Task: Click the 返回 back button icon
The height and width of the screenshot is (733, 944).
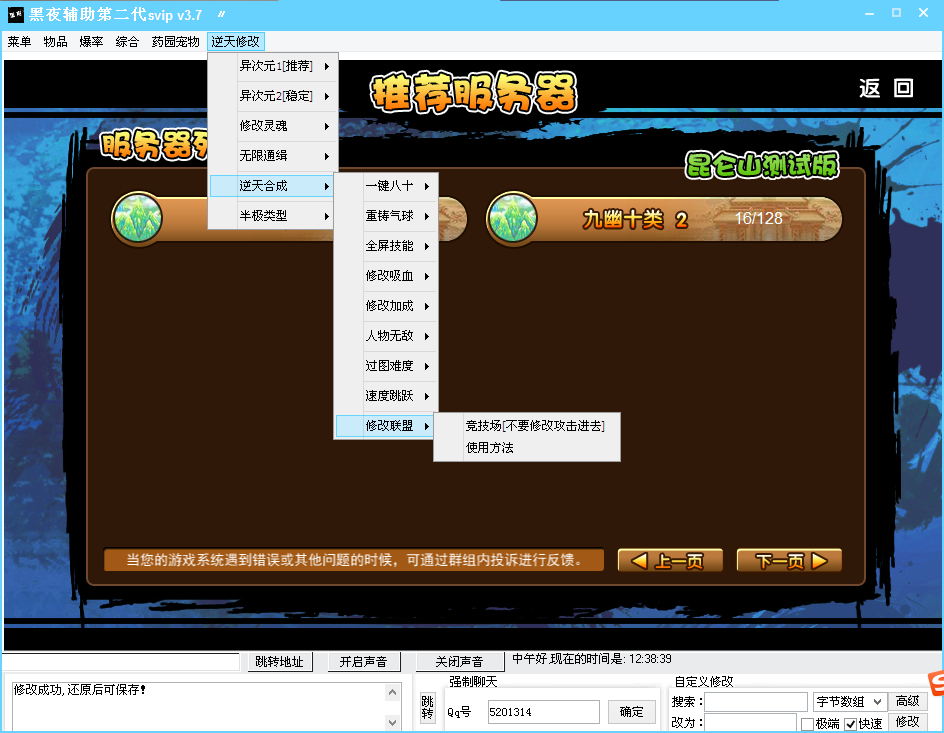Action: pyautogui.click(x=885, y=88)
